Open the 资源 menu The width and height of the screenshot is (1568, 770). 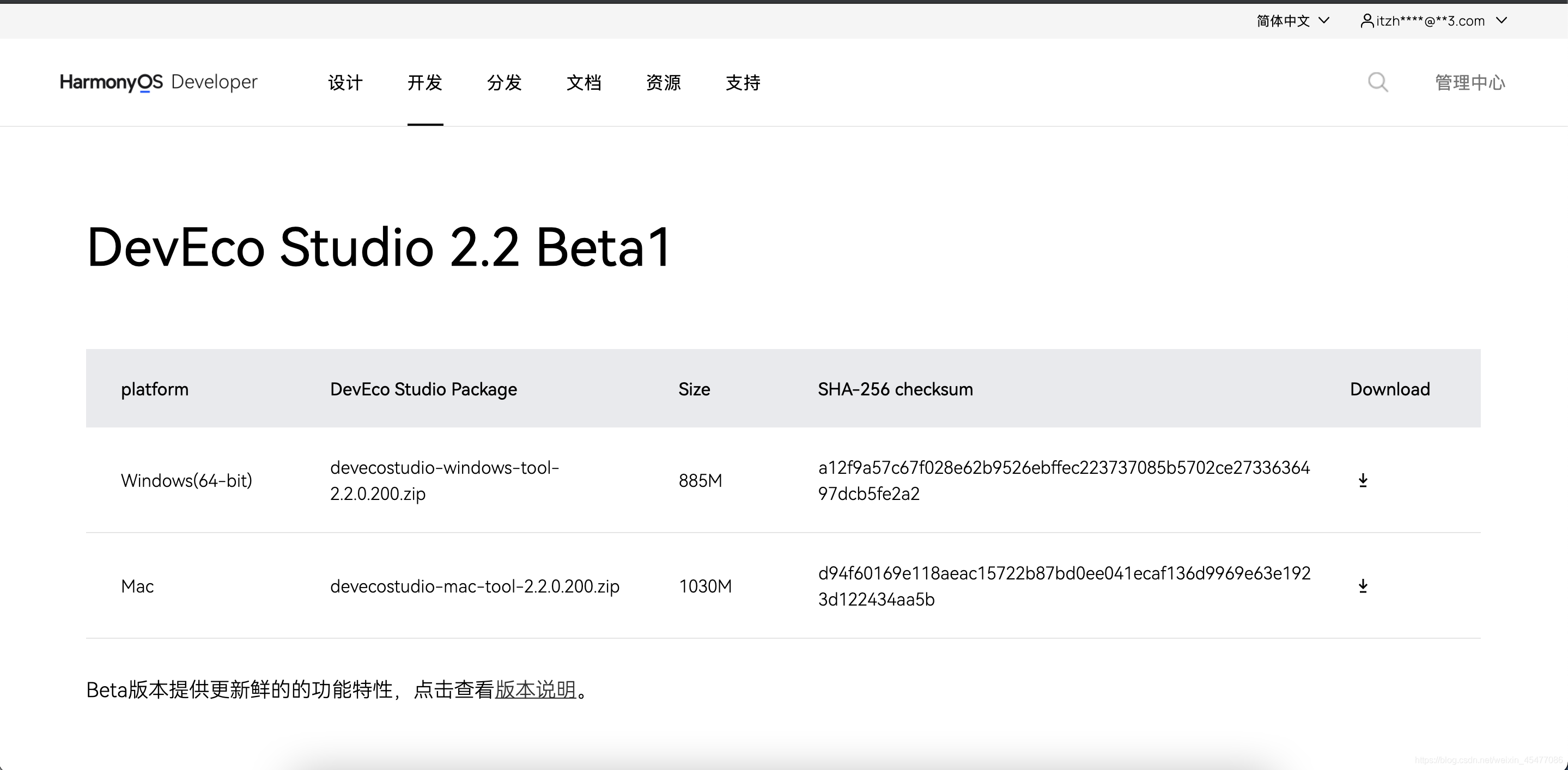click(x=664, y=82)
